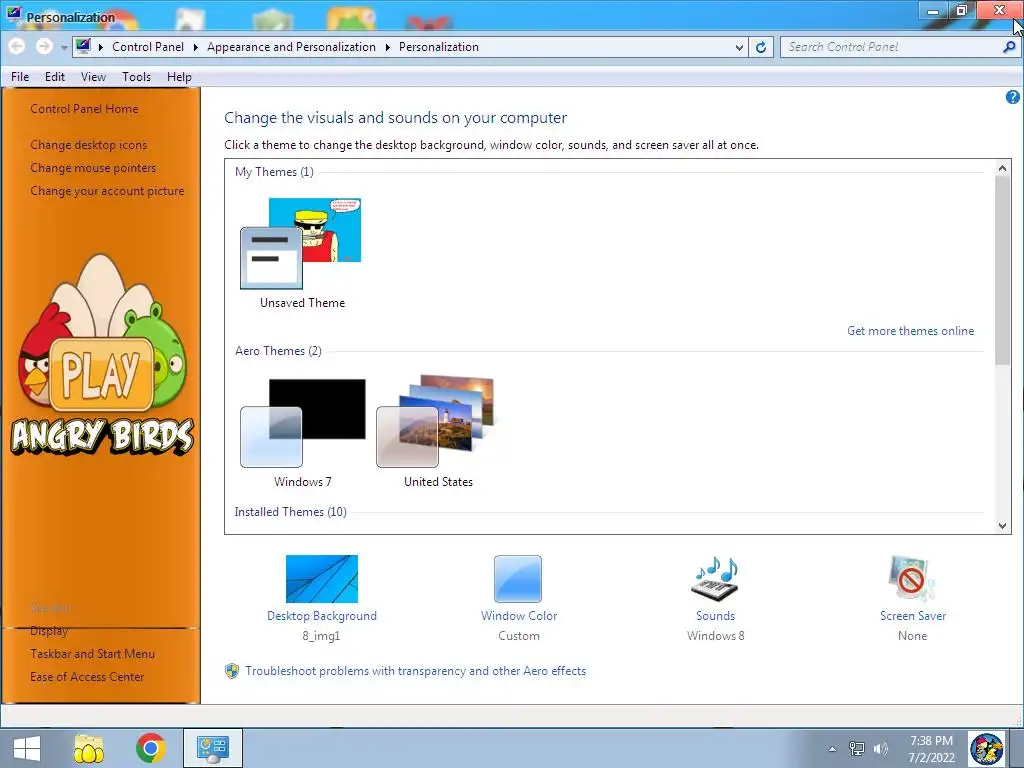Click Appearance and Personalization breadcrumb
1024x768 pixels.
click(291, 47)
